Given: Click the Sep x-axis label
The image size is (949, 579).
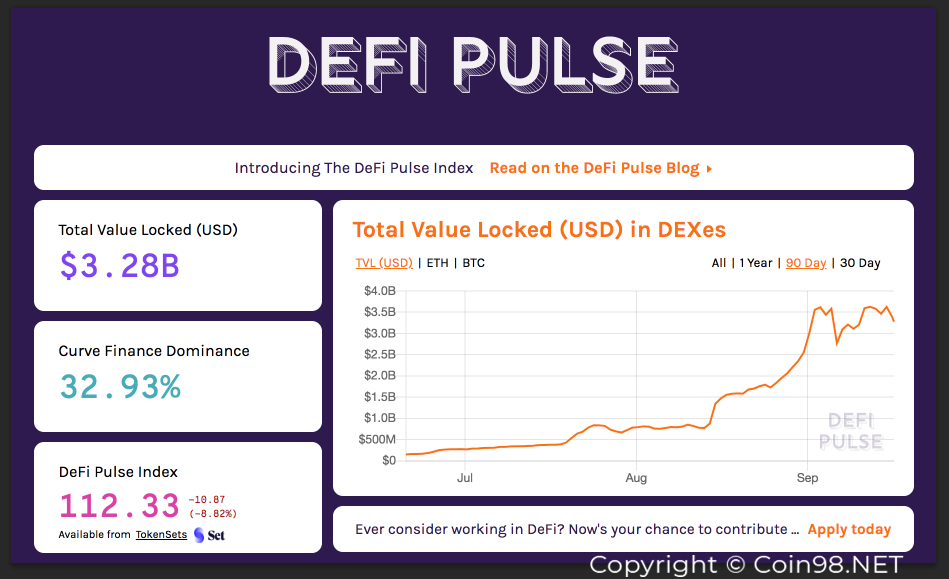Looking at the screenshot, I should 807,478.
